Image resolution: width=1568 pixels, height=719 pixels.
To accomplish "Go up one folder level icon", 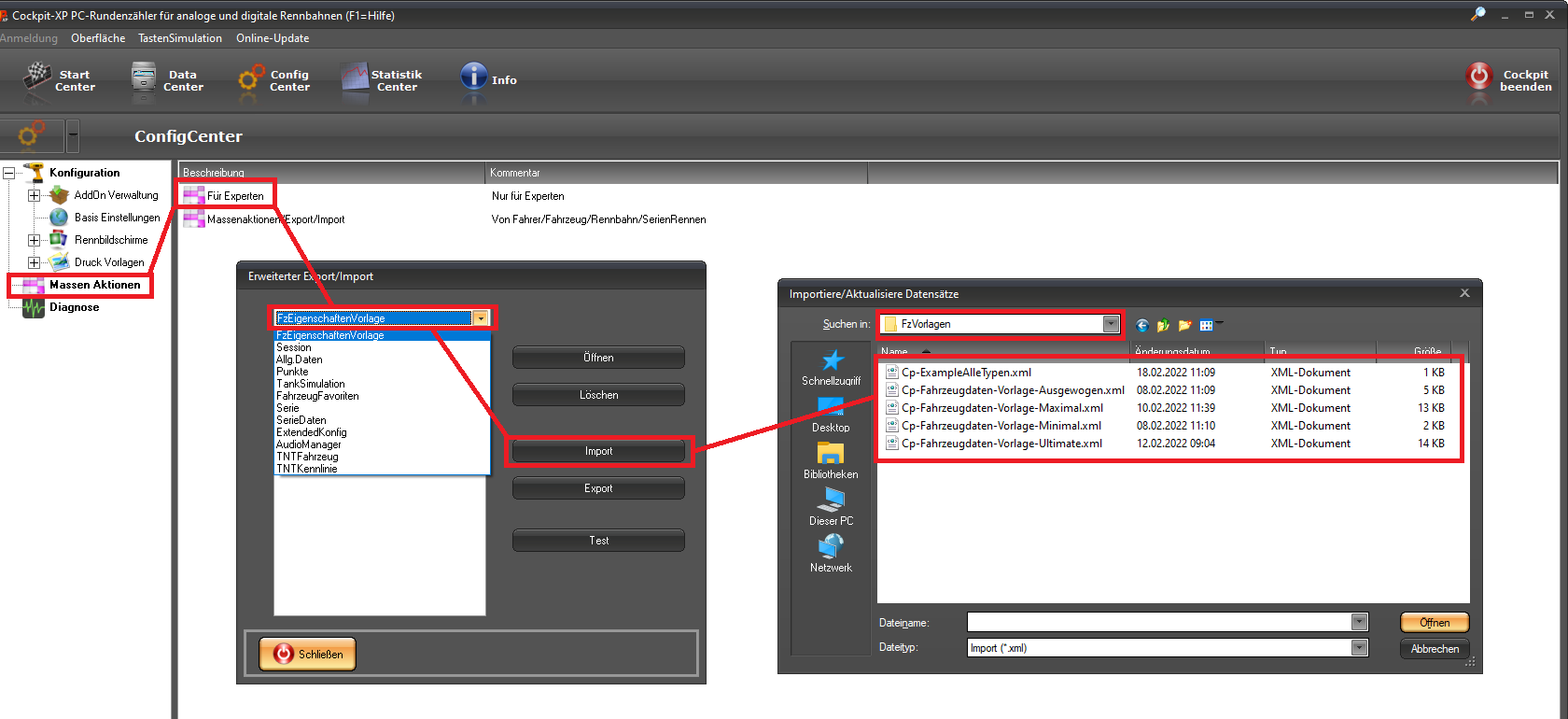I will pos(1163,325).
